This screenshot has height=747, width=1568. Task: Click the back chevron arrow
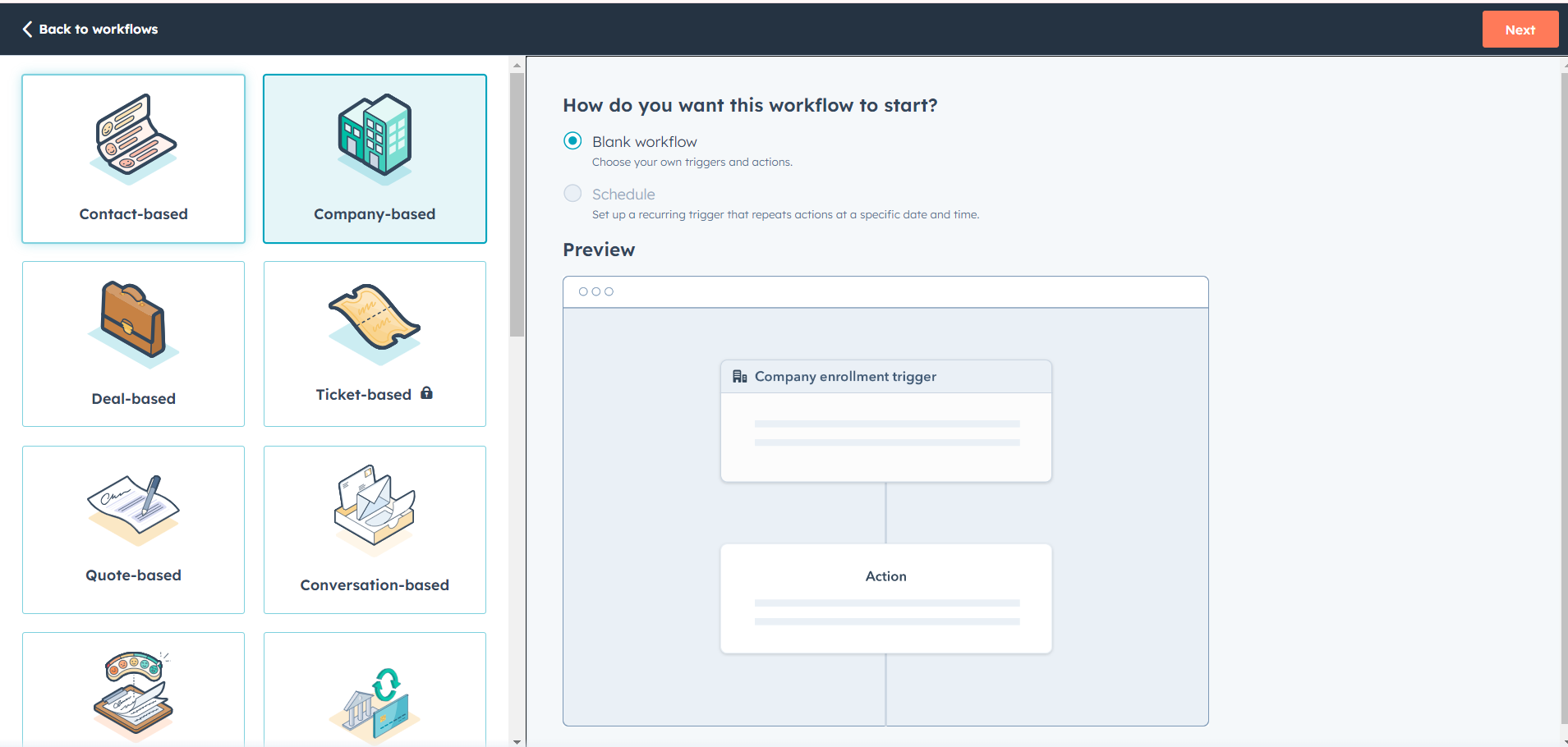(x=27, y=30)
